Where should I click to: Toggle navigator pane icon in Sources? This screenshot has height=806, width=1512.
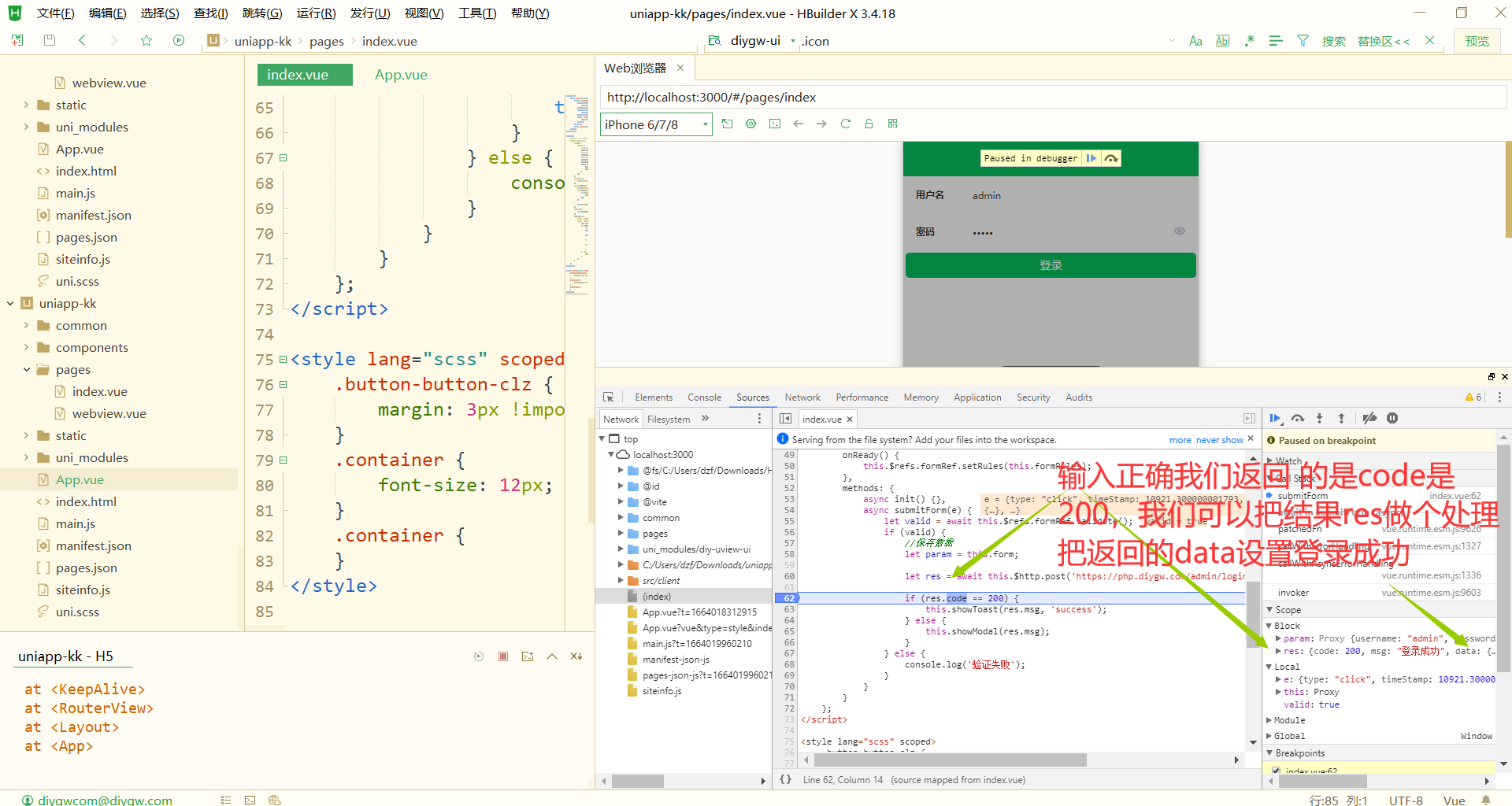[785, 419]
